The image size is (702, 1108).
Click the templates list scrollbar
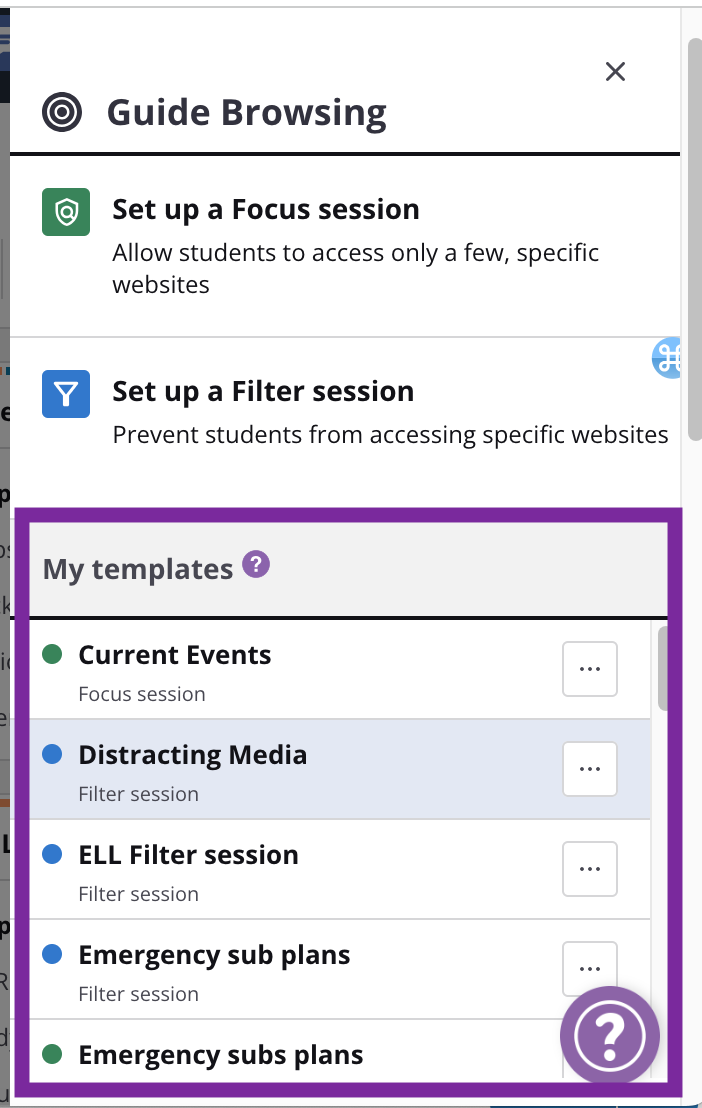click(662, 668)
